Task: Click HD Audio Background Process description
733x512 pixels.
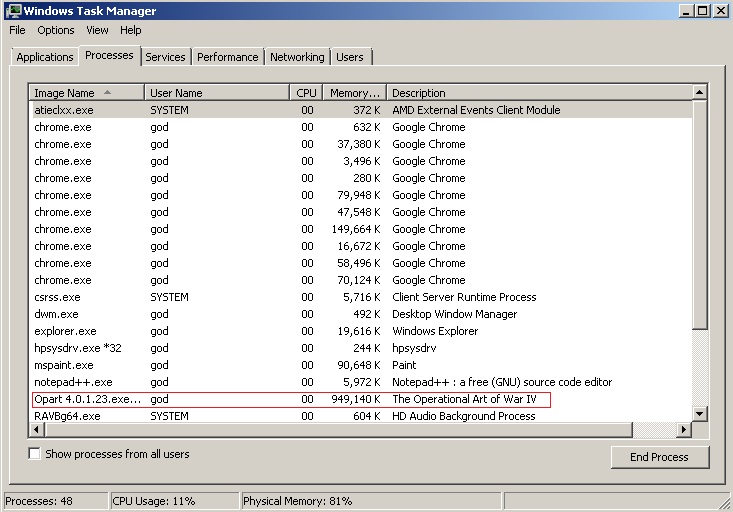Action: click(463, 416)
